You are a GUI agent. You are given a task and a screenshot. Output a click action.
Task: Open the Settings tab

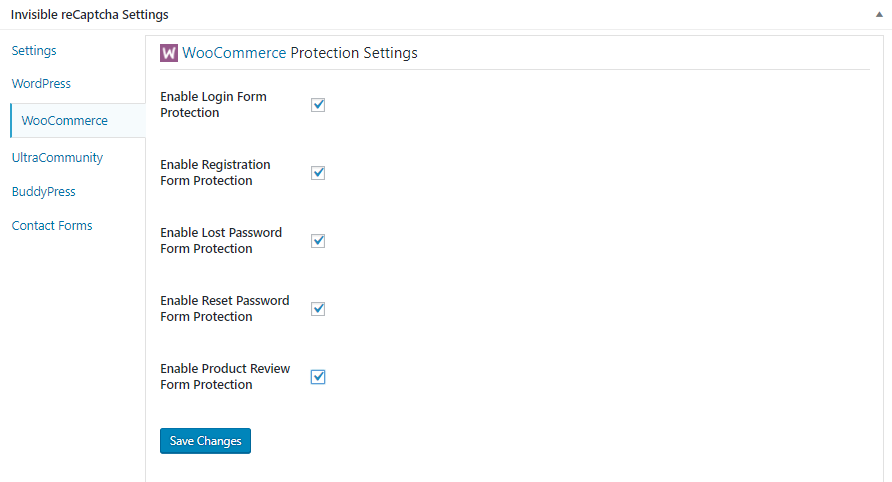point(34,50)
